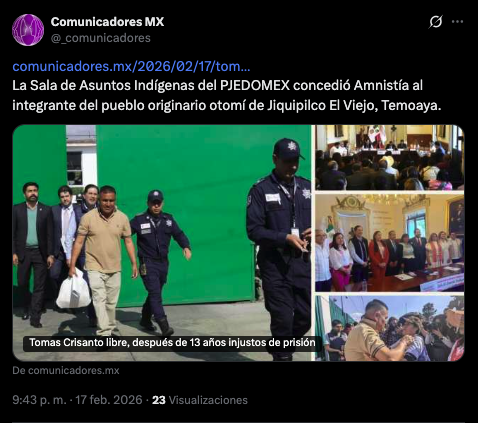This screenshot has width=478, height=423.
Task: Click the 'De comunicadores.mx' source label
Action: pos(66,371)
